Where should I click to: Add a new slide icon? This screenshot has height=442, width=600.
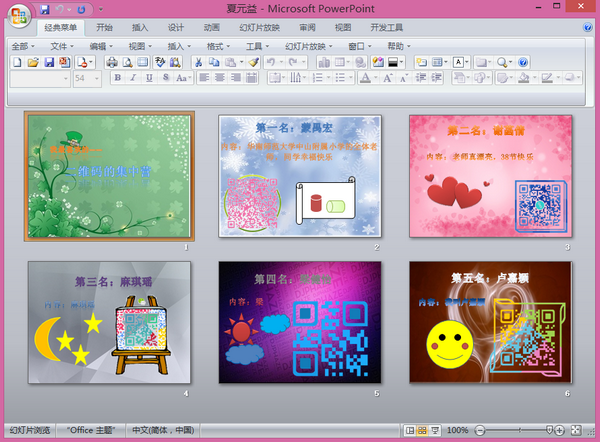point(422,62)
